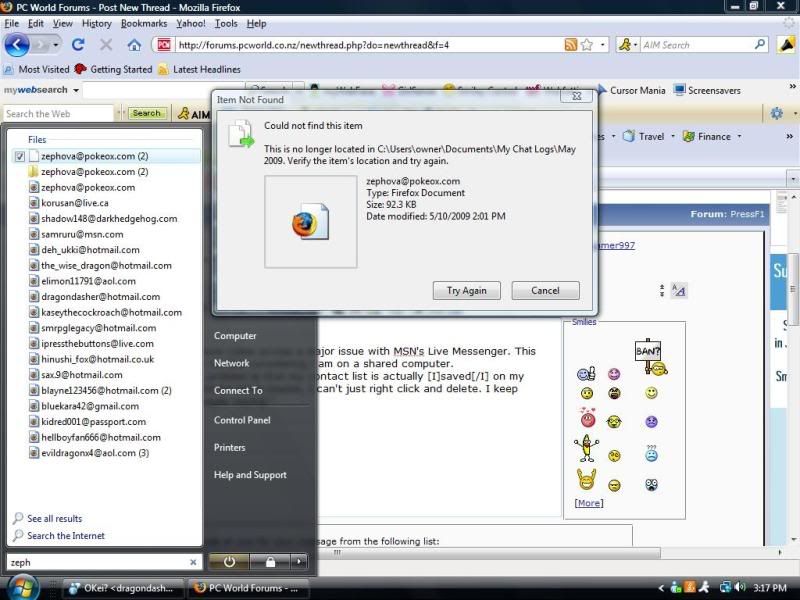The width and height of the screenshot is (800, 600).
Task: Uncheck the zephova@pokeox.com (2) file checkbox
Action: coord(20,157)
